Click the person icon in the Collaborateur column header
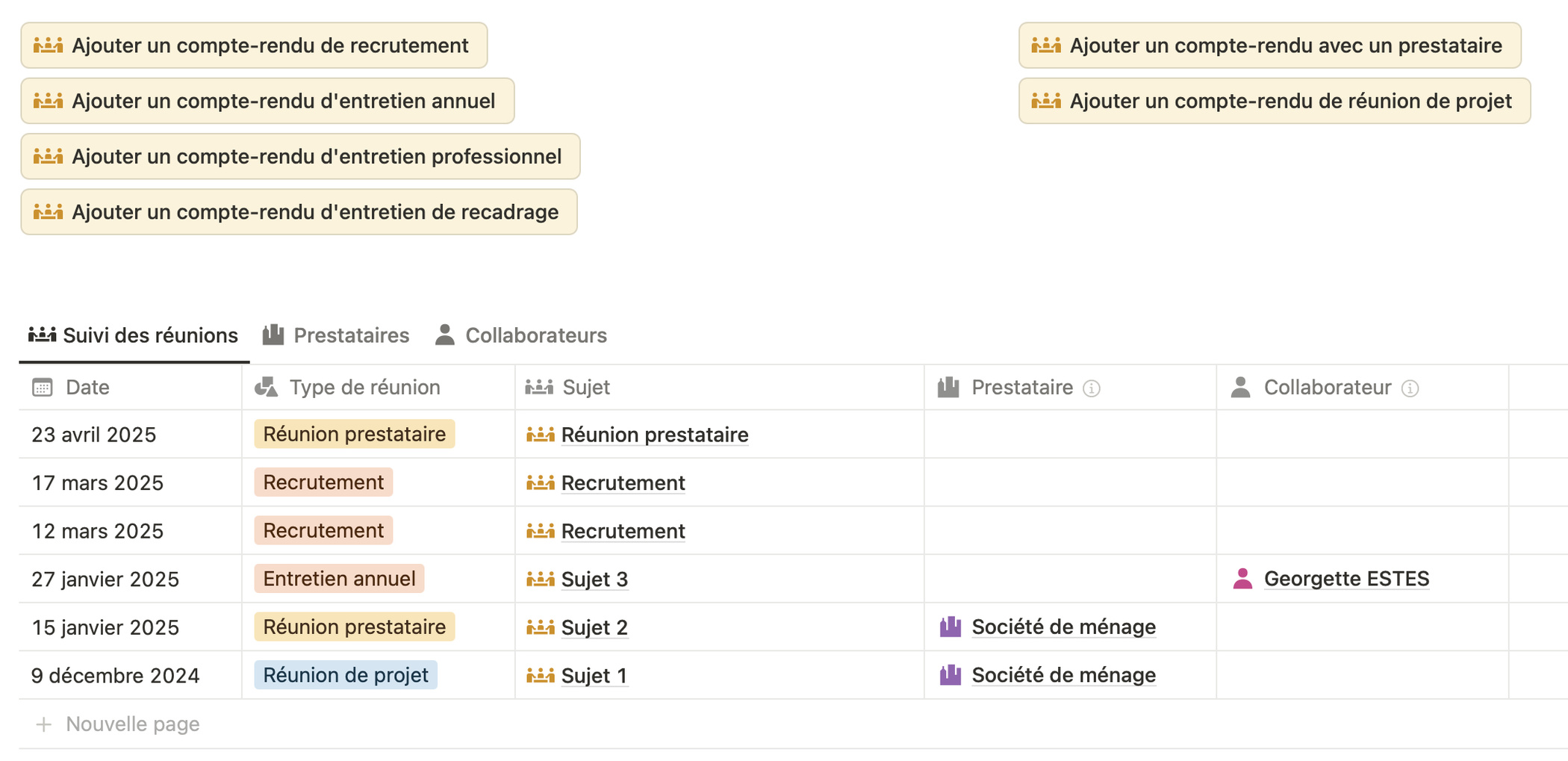 pos(1240,388)
